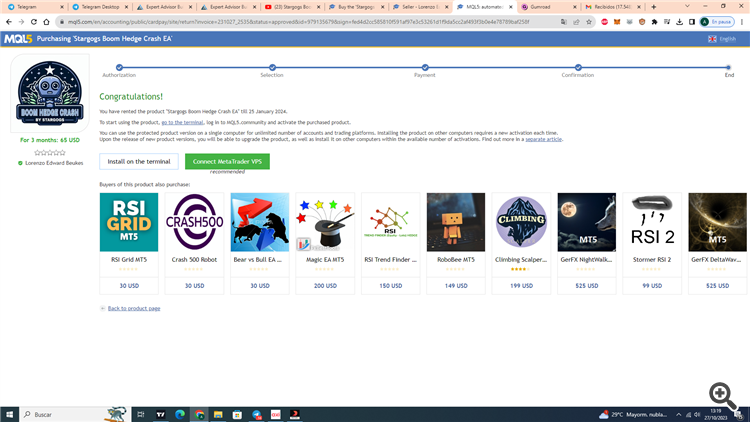This screenshot has width=750, height=422.
Task: Open the Stormer RSI 2 thumbnail
Action: 652,222
